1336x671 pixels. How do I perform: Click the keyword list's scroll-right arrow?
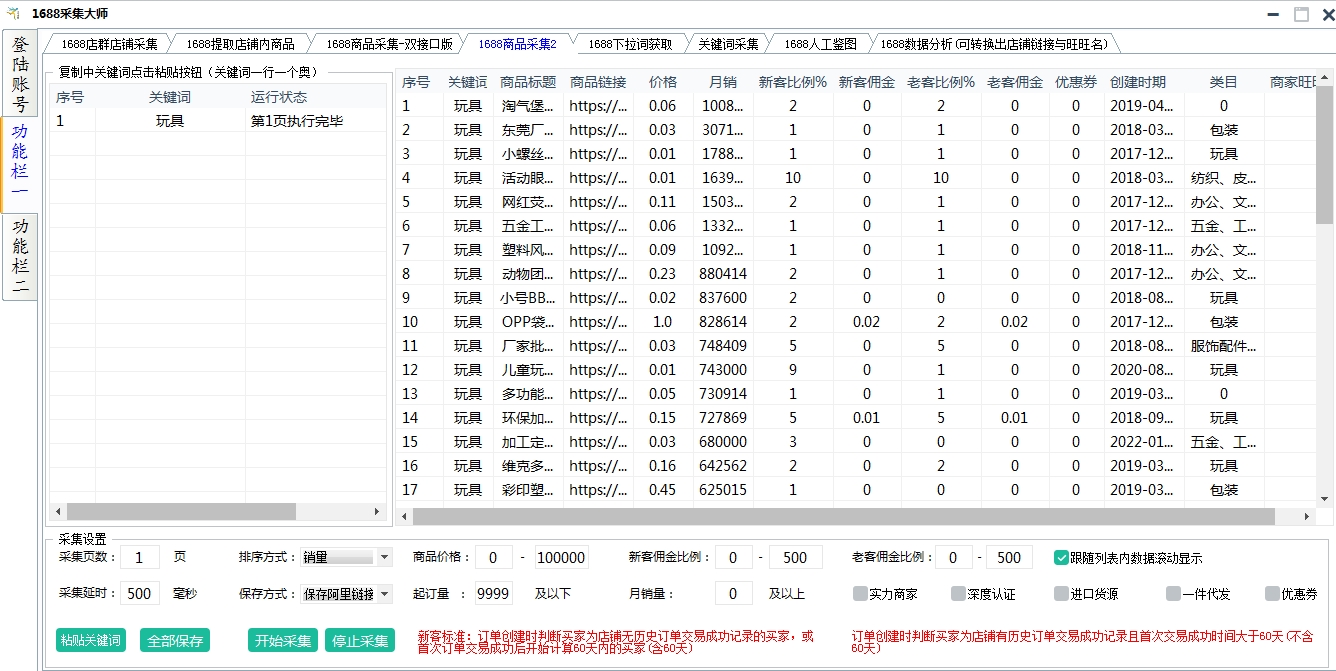click(378, 511)
